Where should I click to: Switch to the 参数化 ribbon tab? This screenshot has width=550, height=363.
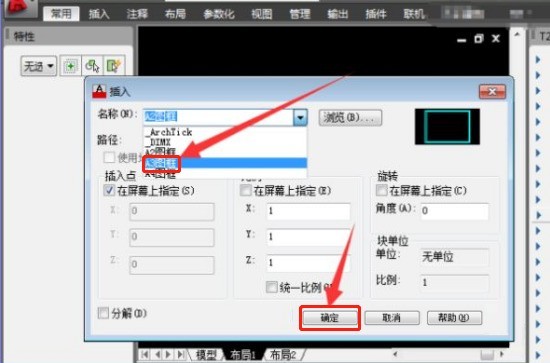[x=219, y=14]
